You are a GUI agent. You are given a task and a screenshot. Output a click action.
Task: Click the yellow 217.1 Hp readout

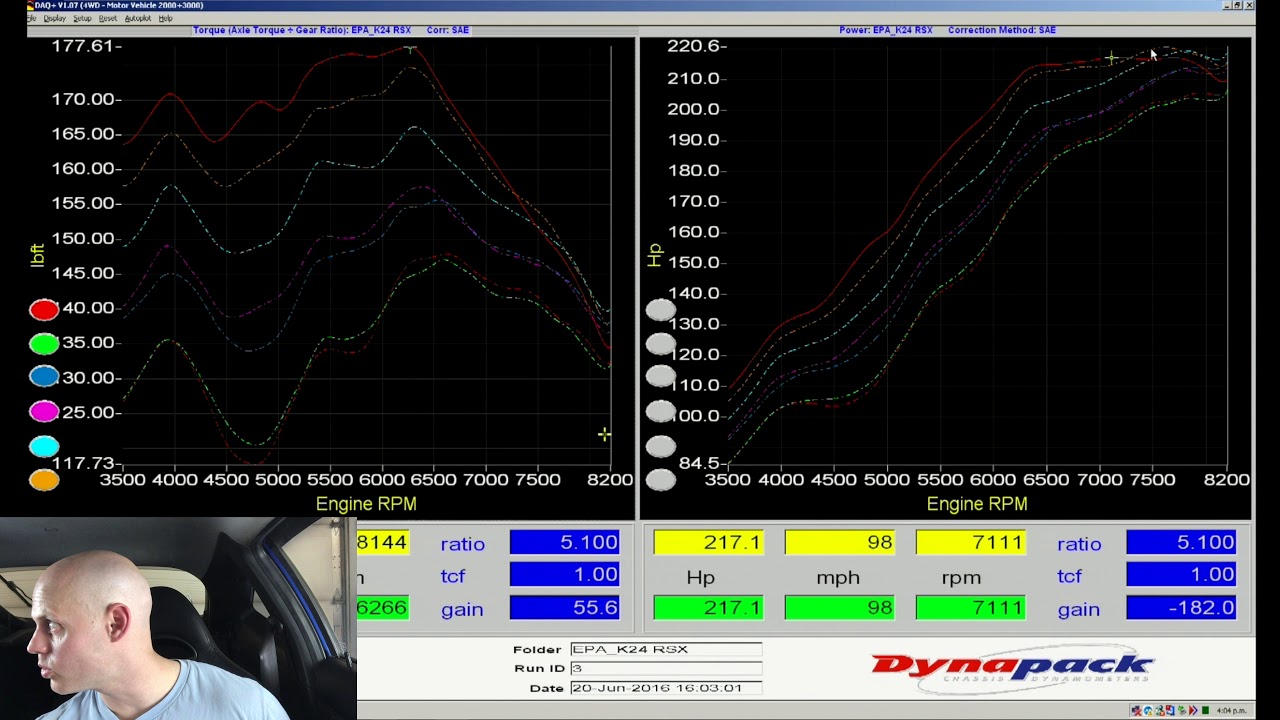[x=708, y=542]
